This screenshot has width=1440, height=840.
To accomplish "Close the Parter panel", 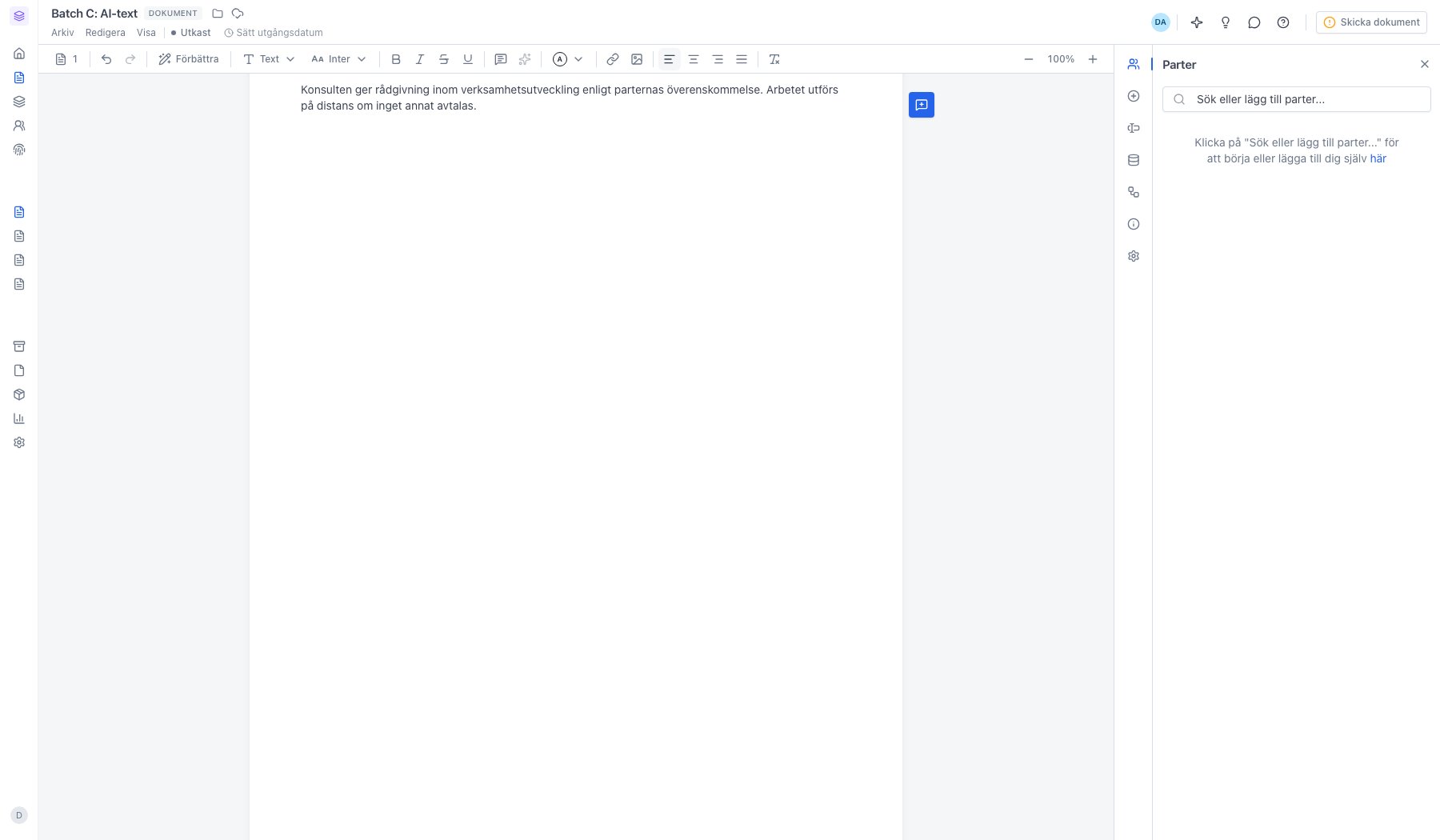I will tap(1425, 64).
